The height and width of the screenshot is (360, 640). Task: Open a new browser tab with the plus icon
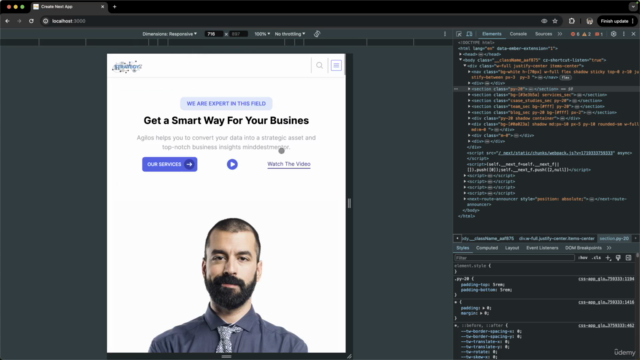114,7
